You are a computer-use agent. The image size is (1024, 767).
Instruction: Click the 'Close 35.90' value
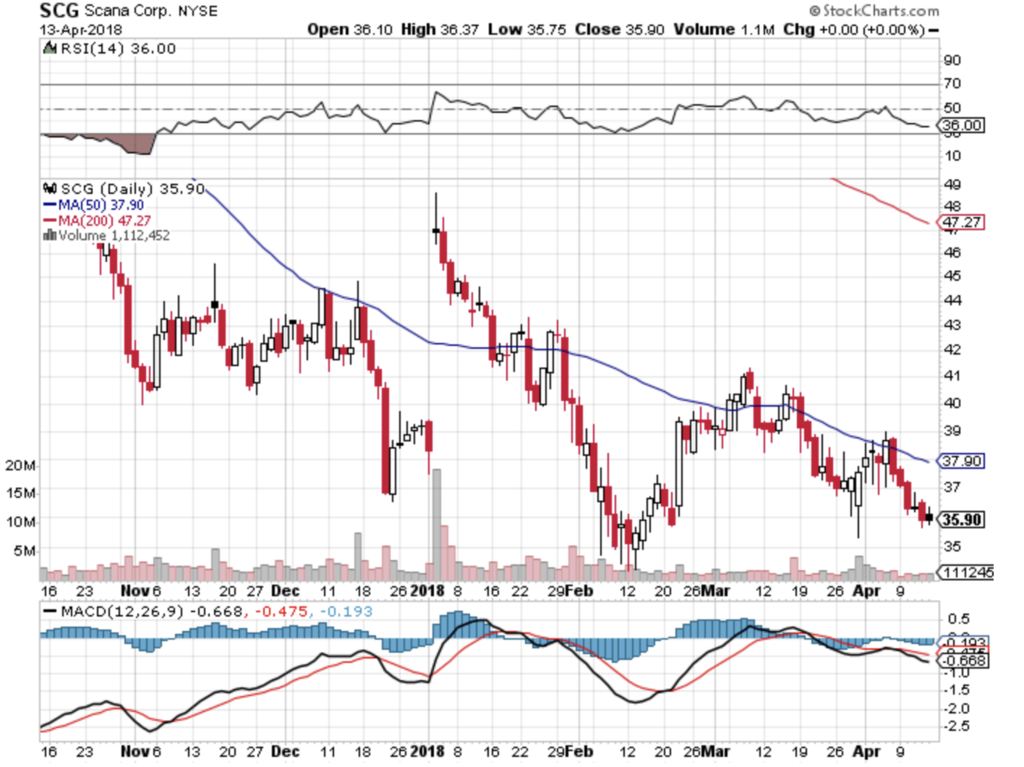click(x=619, y=29)
